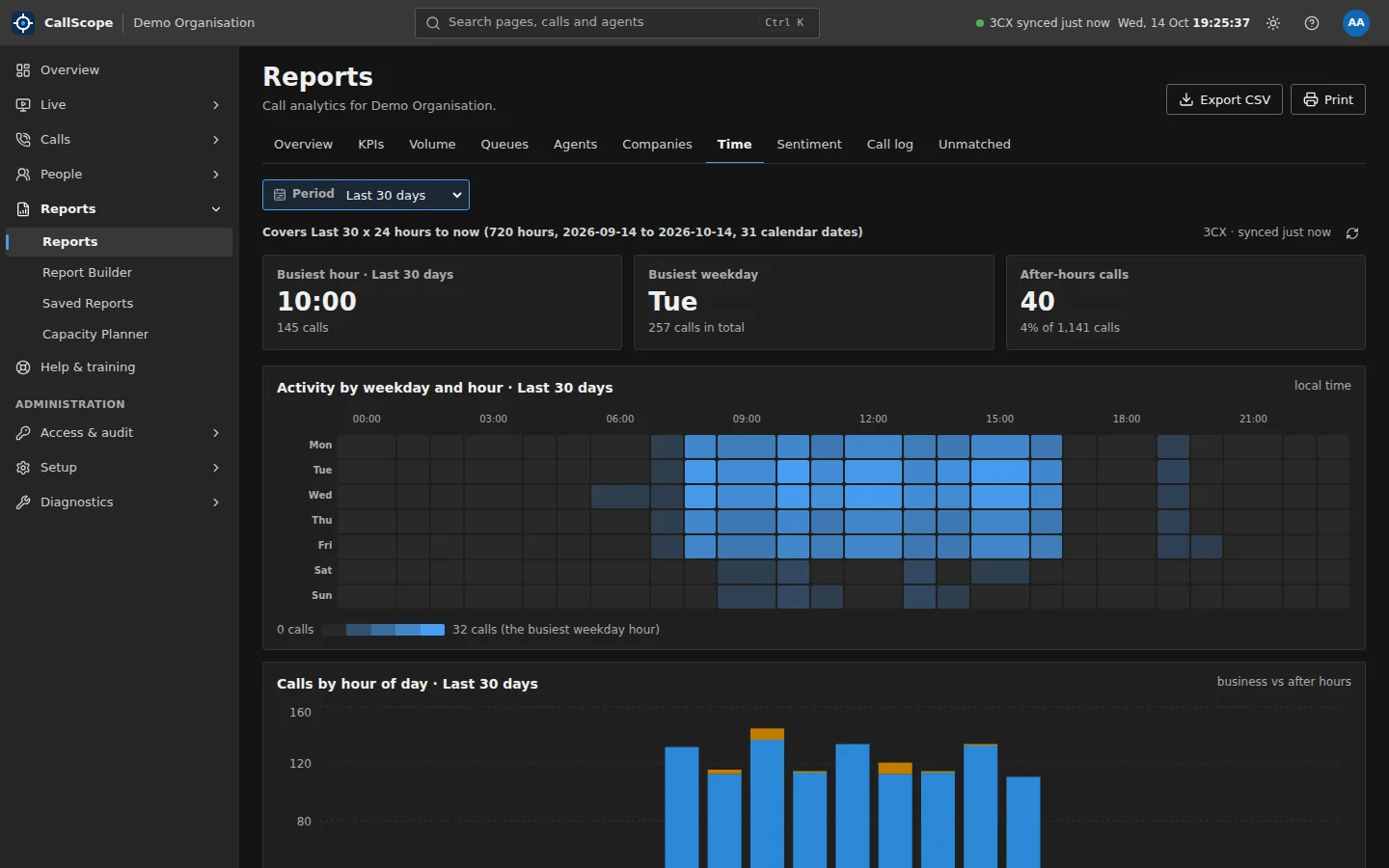Click the Sun row label in heatmap
Screen dimensions: 1389x868
pos(321,596)
